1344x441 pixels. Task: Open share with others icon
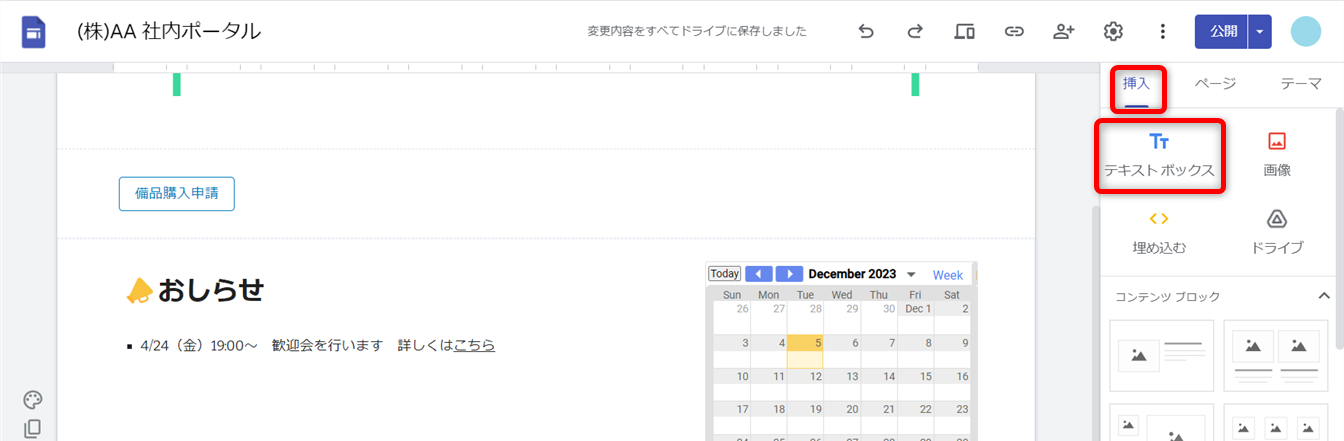(x=1063, y=31)
